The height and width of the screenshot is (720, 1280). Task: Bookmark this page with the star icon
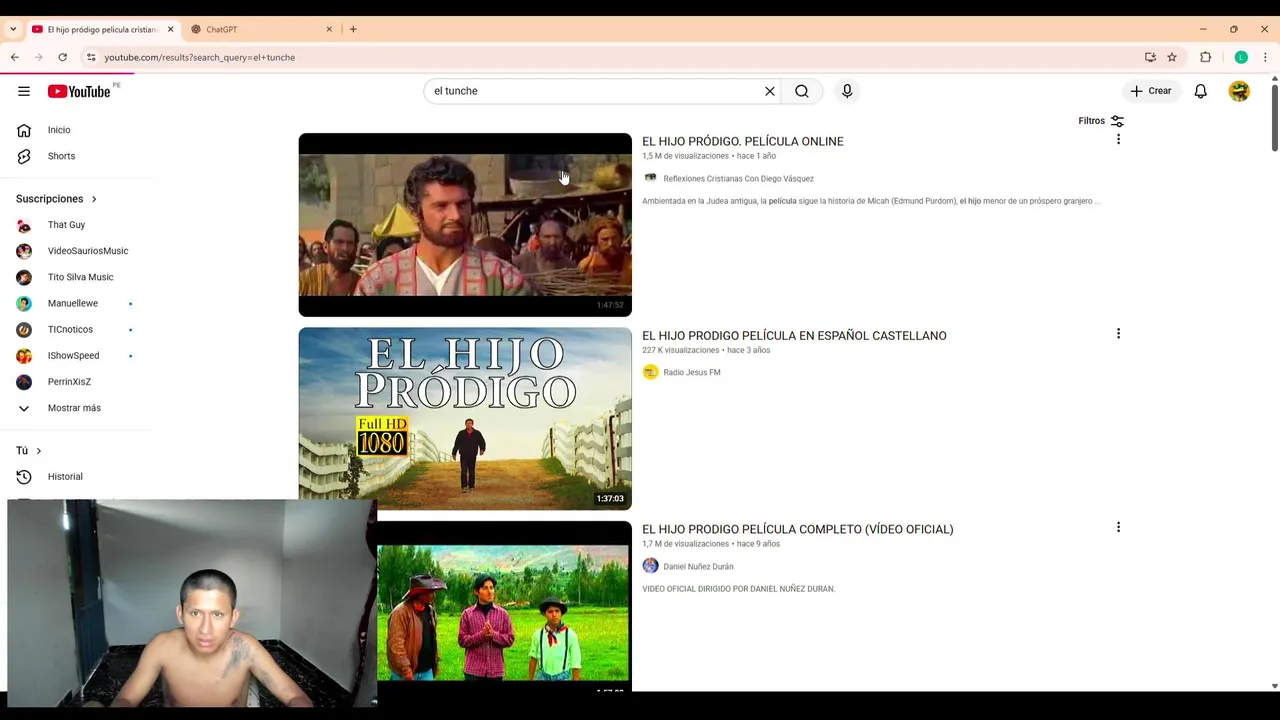click(x=1172, y=57)
